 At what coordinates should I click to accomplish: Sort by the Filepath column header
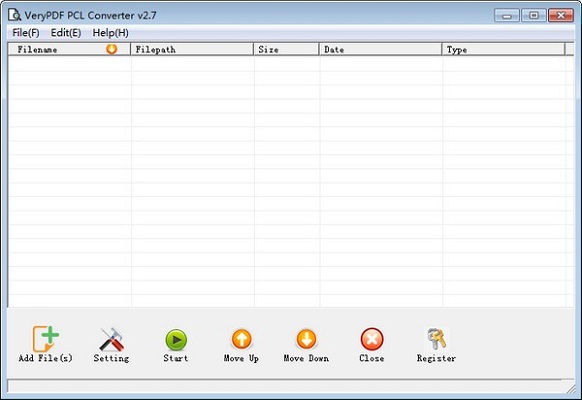[x=192, y=49]
